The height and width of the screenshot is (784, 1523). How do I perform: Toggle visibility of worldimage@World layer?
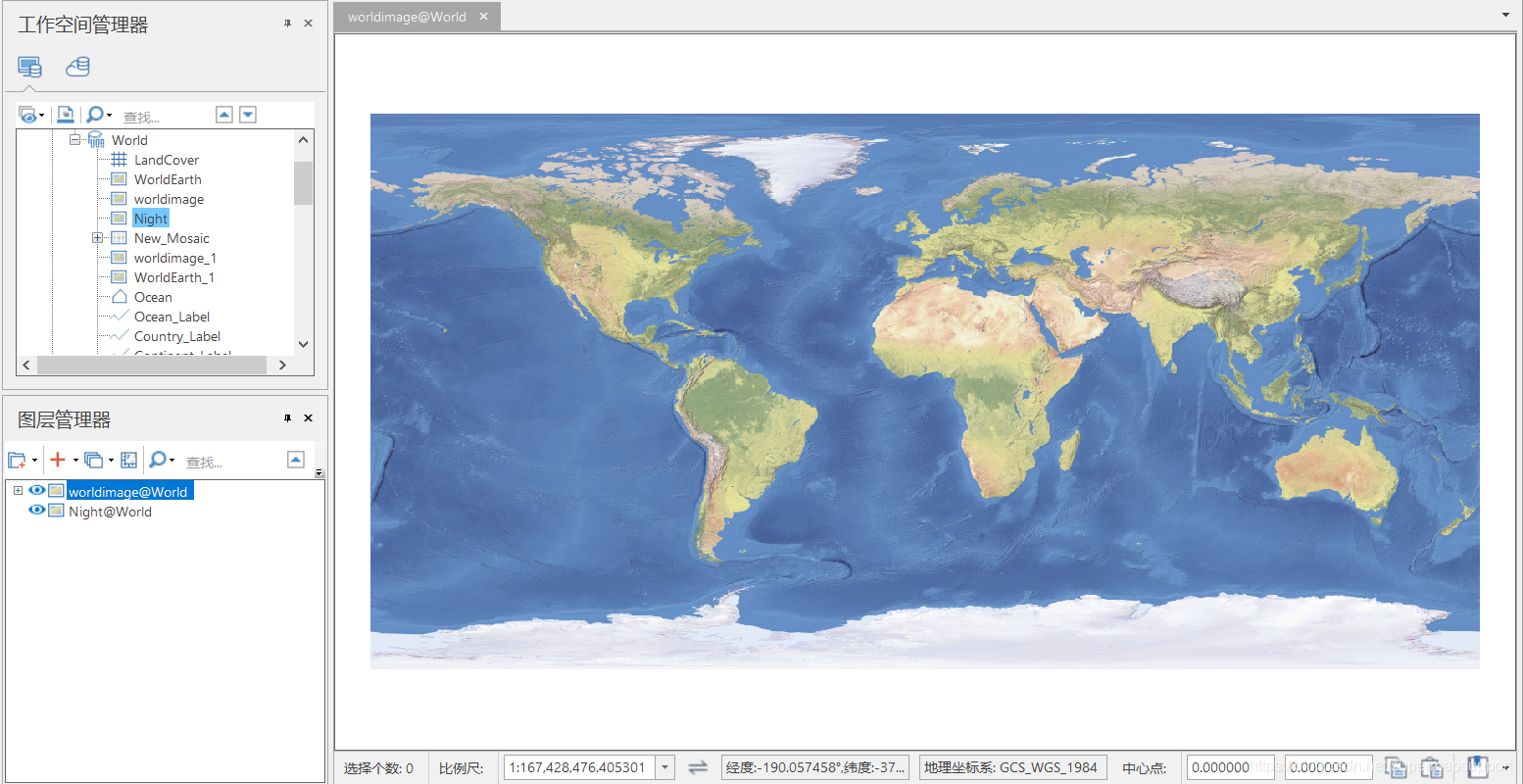click(37, 491)
